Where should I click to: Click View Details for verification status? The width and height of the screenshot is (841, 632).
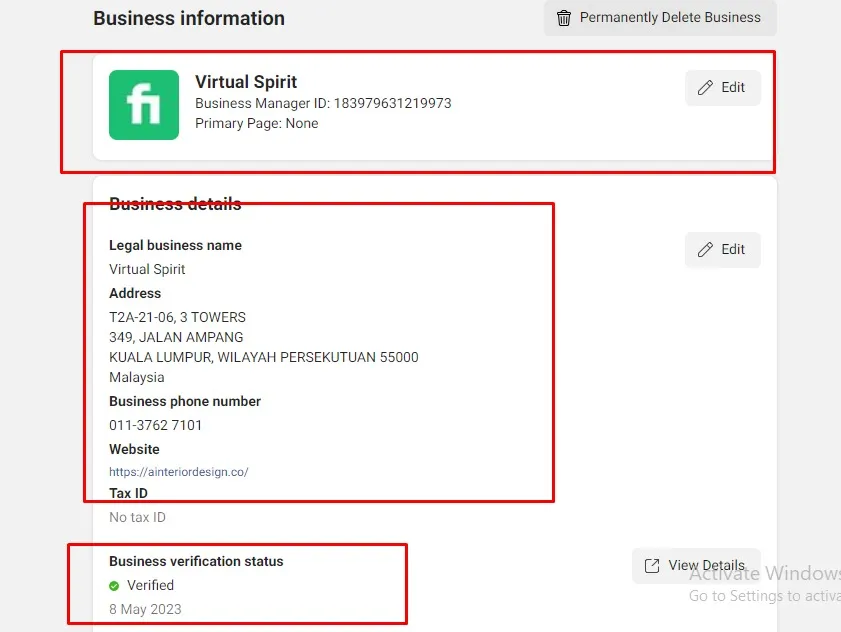(696, 565)
